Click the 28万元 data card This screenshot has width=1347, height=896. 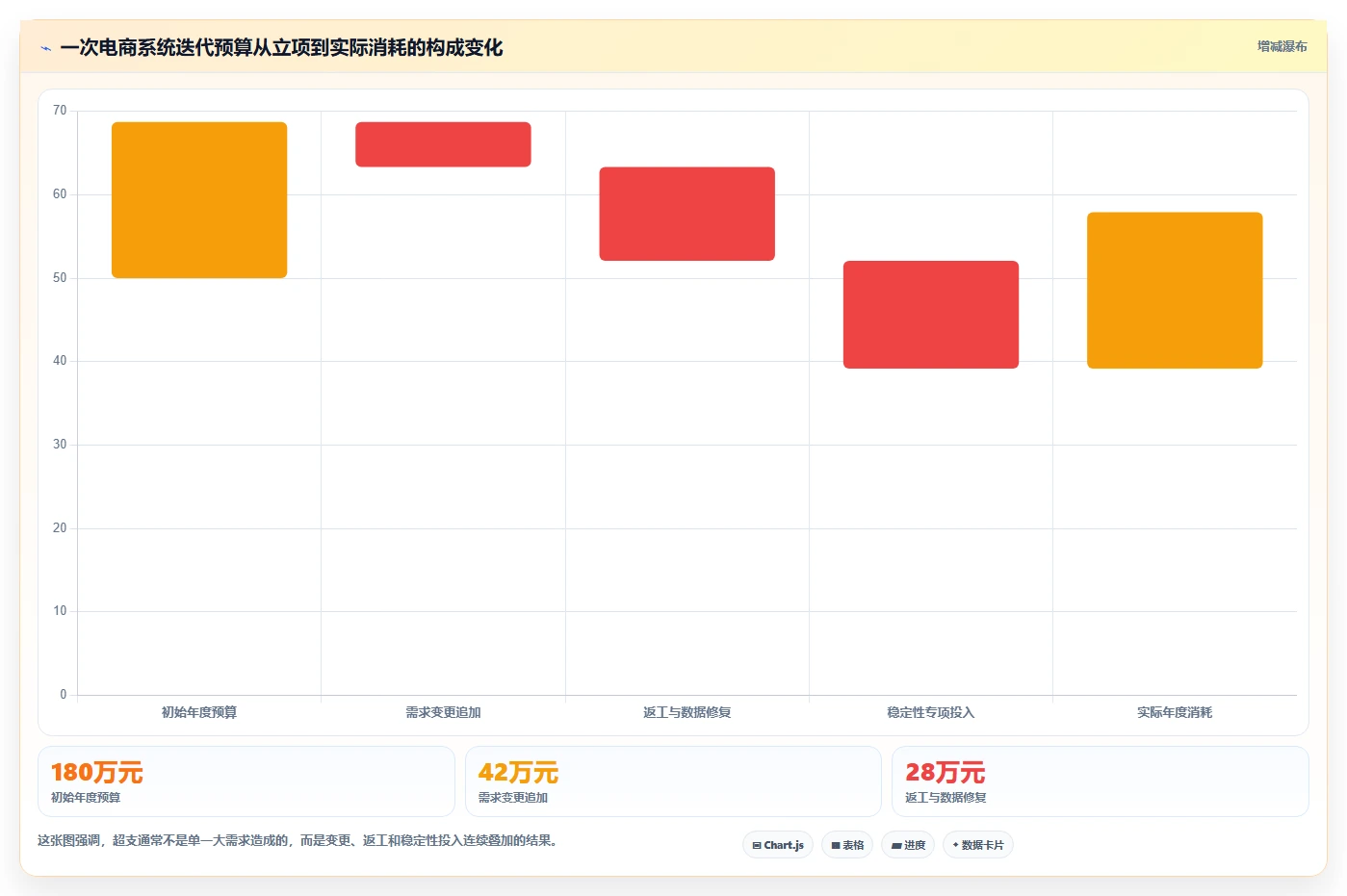pos(1101,781)
